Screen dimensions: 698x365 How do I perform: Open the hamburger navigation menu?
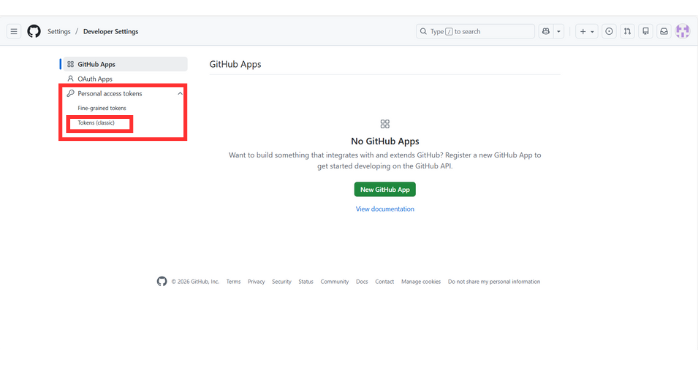tap(14, 32)
